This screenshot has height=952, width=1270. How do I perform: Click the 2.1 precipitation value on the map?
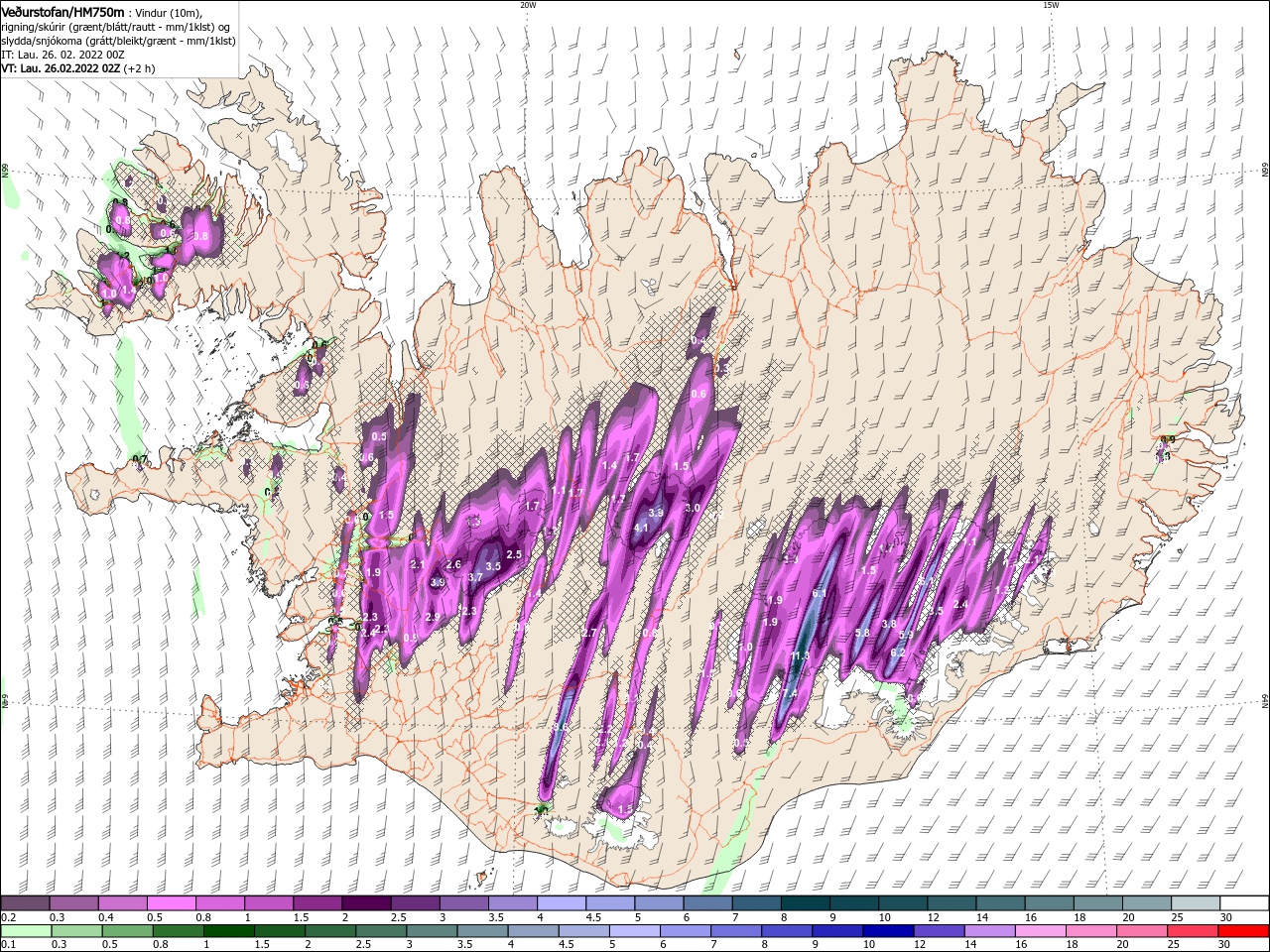click(418, 564)
